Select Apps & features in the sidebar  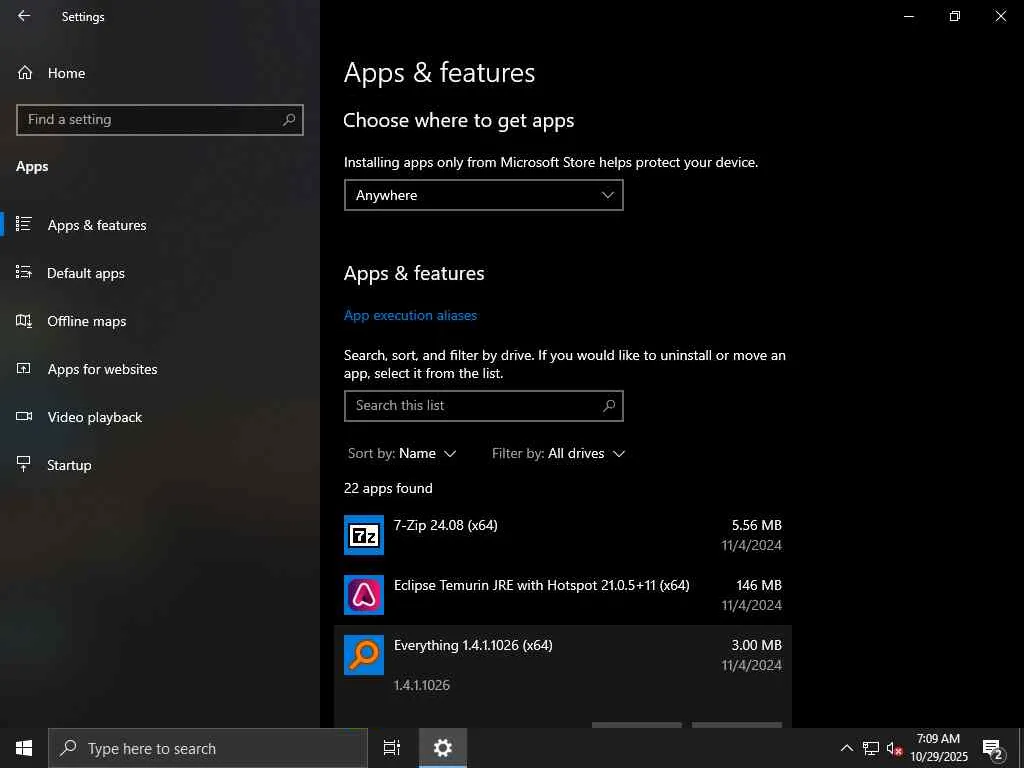coord(159,225)
